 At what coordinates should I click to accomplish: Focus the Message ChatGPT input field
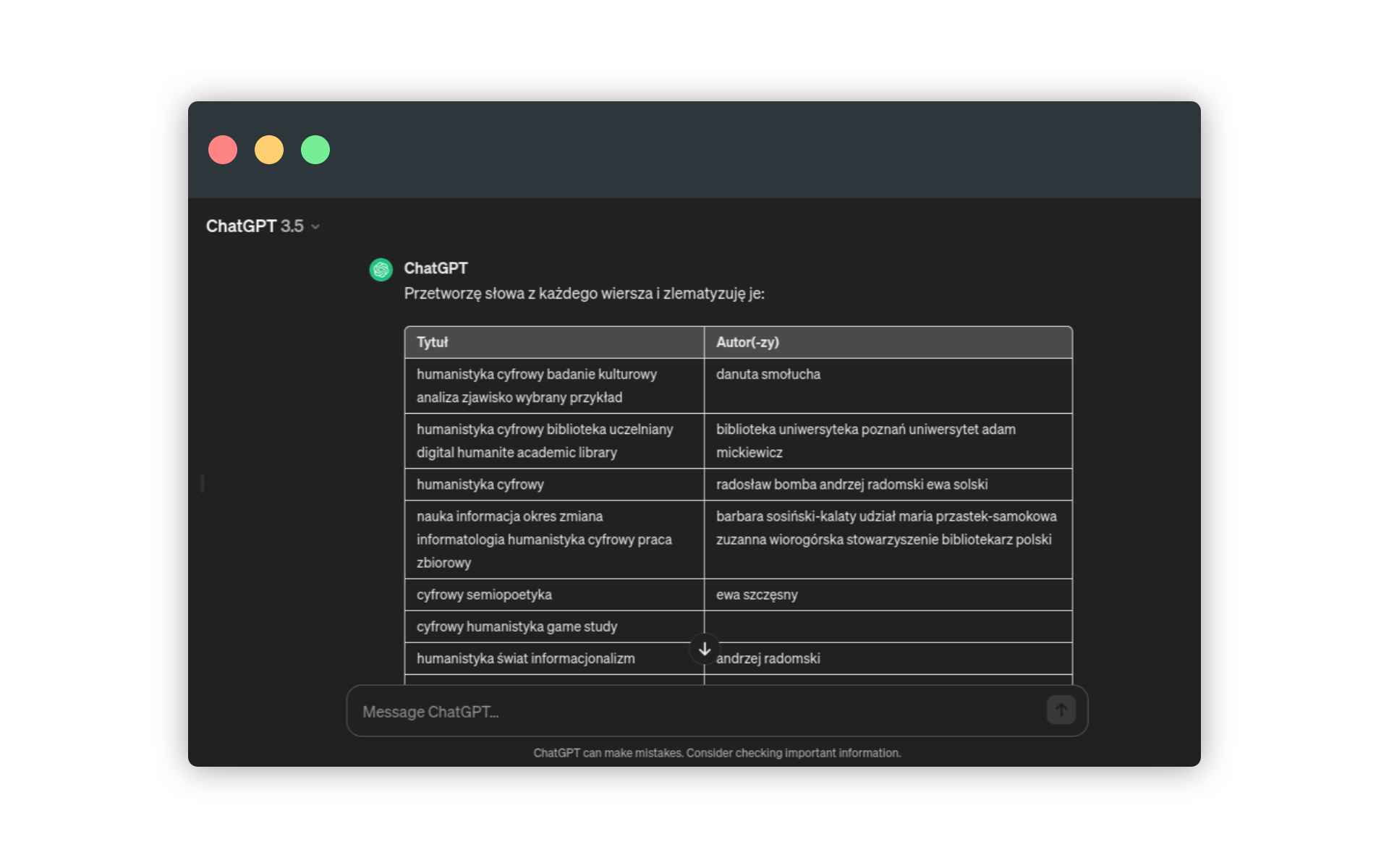point(717,711)
